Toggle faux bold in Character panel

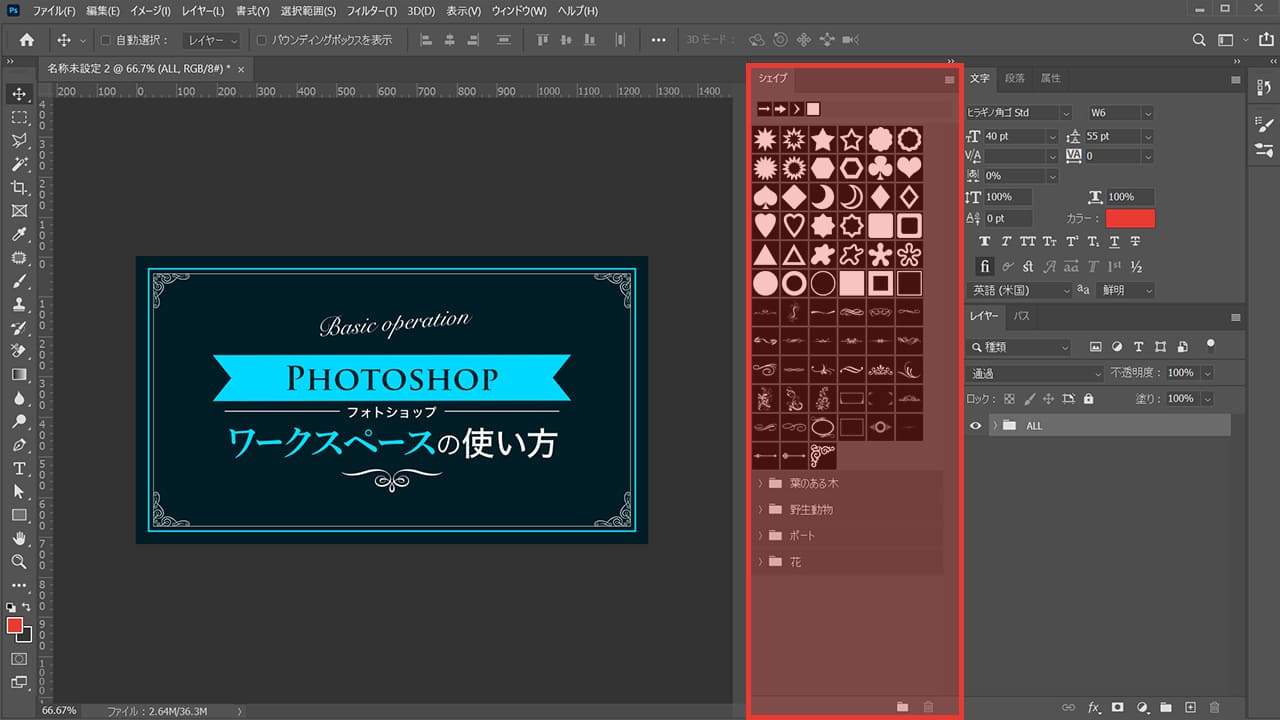985,242
